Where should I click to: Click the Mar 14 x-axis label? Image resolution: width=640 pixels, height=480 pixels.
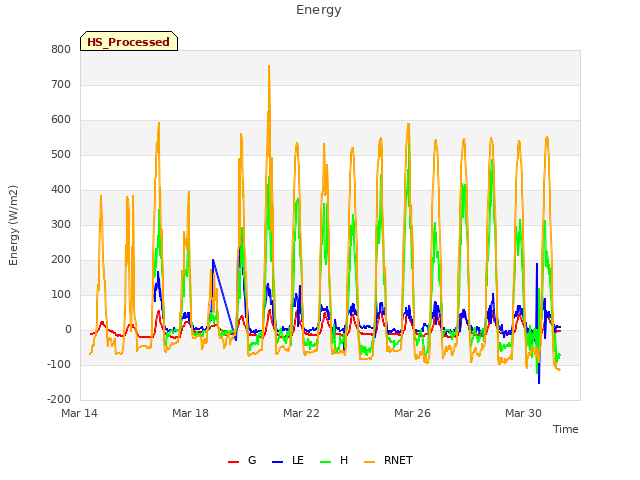(x=80, y=413)
